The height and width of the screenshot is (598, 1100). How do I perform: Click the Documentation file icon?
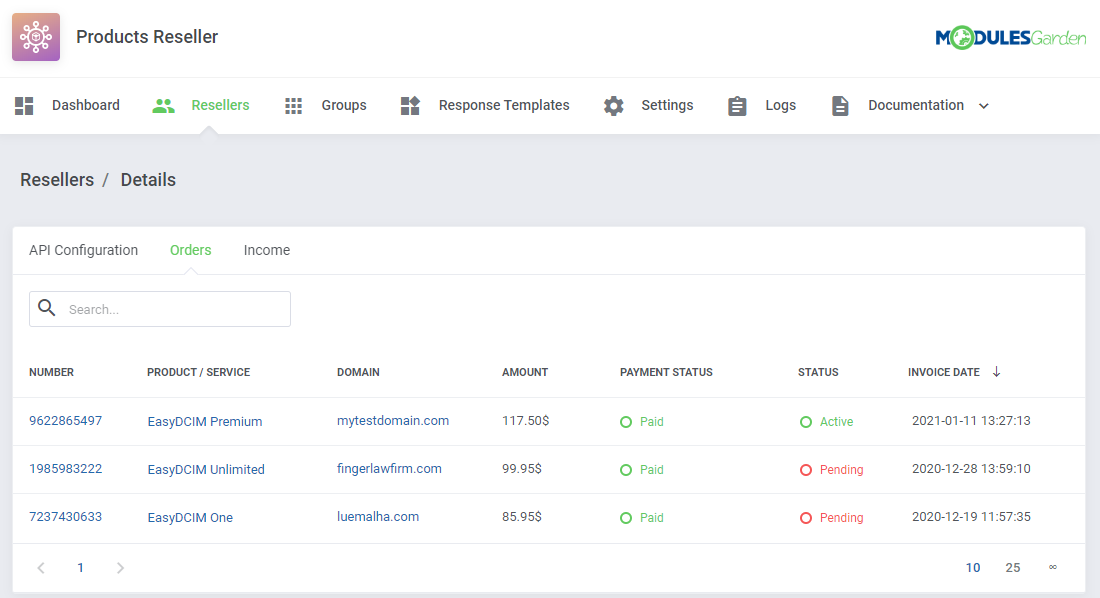tap(840, 106)
